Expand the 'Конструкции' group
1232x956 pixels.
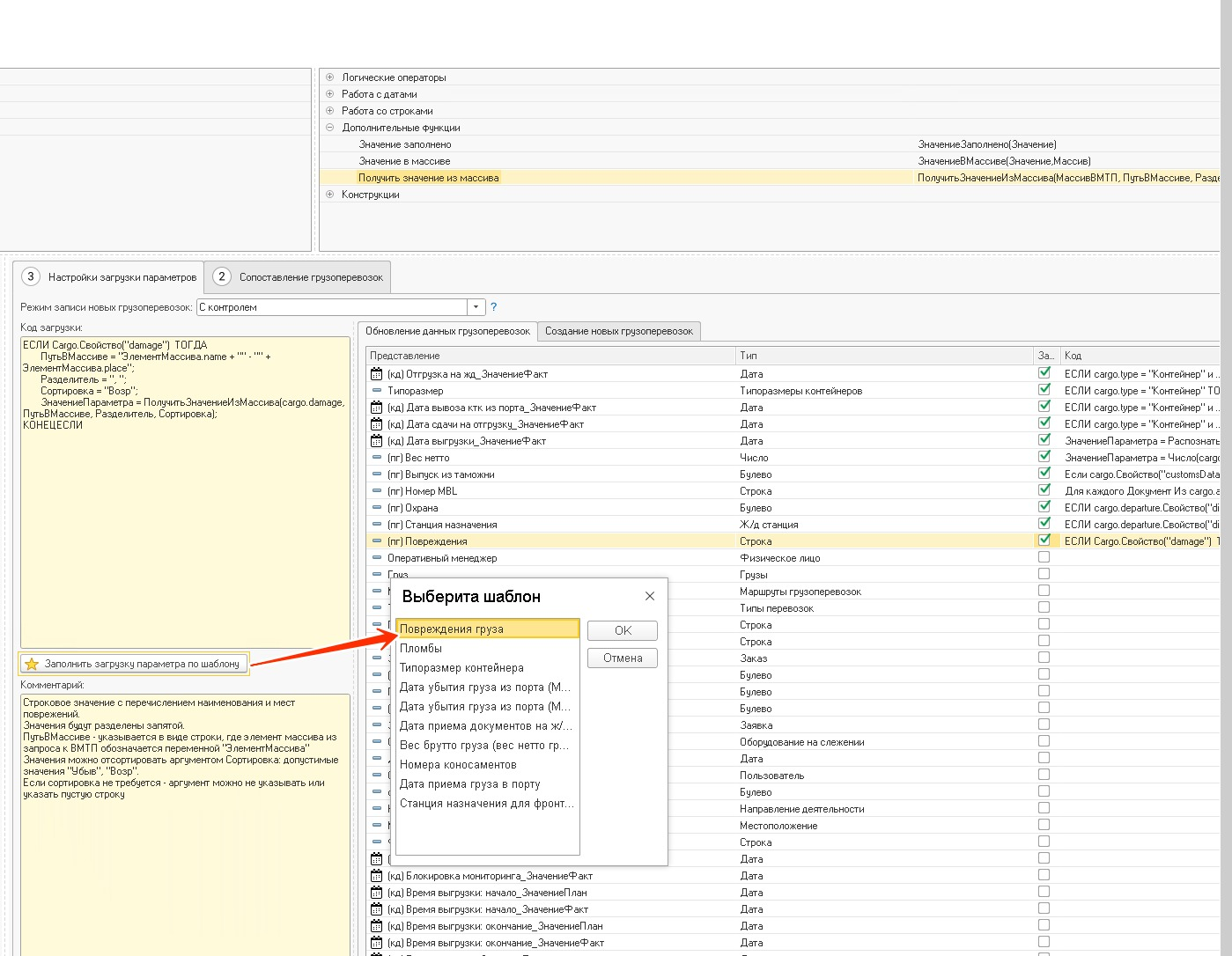point(330,195)
